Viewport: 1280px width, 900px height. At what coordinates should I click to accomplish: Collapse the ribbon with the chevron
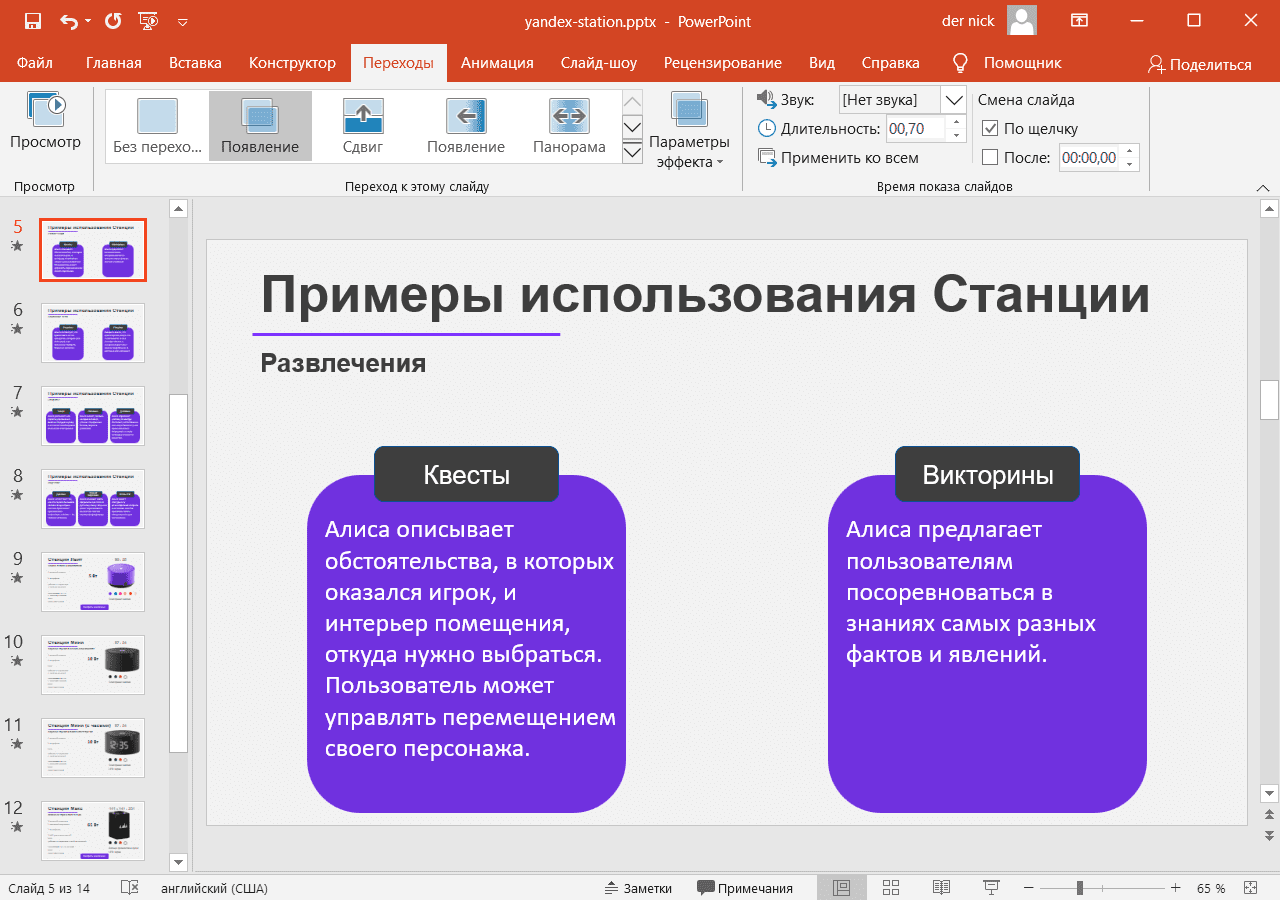pos(1263,187)
